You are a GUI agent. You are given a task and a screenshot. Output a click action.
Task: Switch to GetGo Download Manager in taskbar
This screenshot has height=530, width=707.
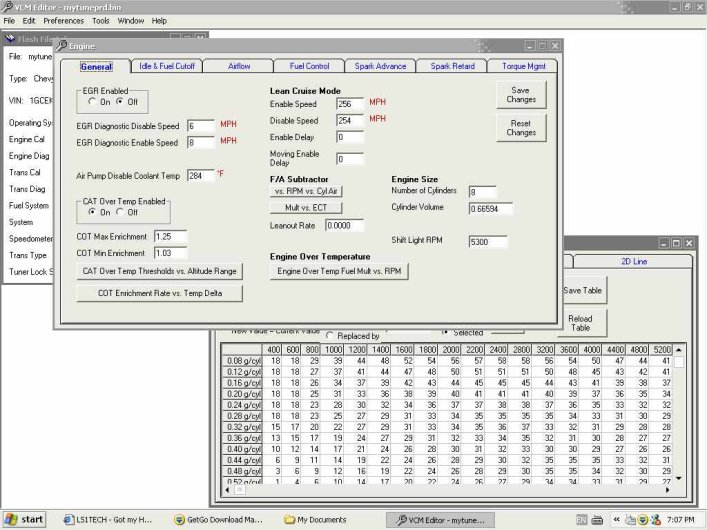[217, 520]
